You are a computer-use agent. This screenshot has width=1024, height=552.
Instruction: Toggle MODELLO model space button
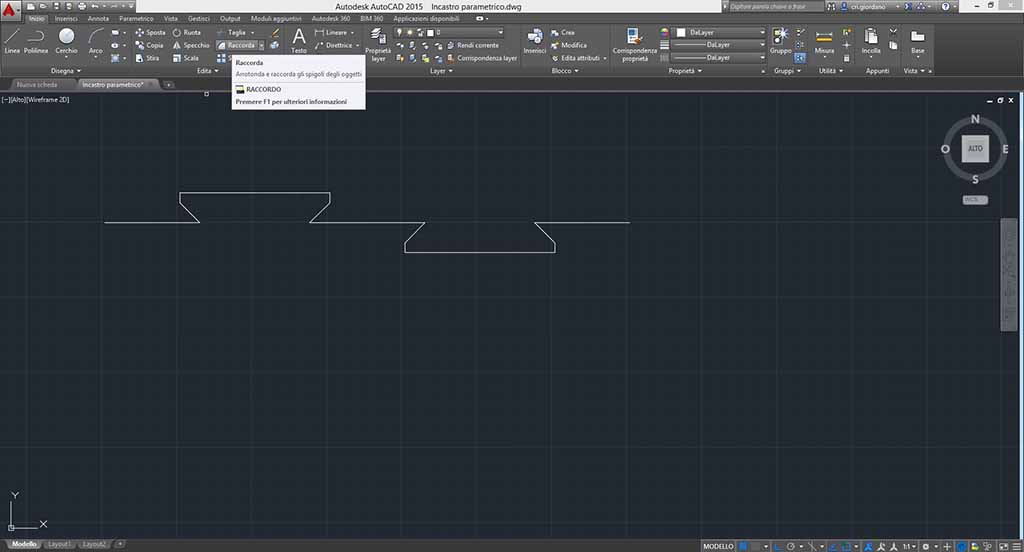(718, 546)
